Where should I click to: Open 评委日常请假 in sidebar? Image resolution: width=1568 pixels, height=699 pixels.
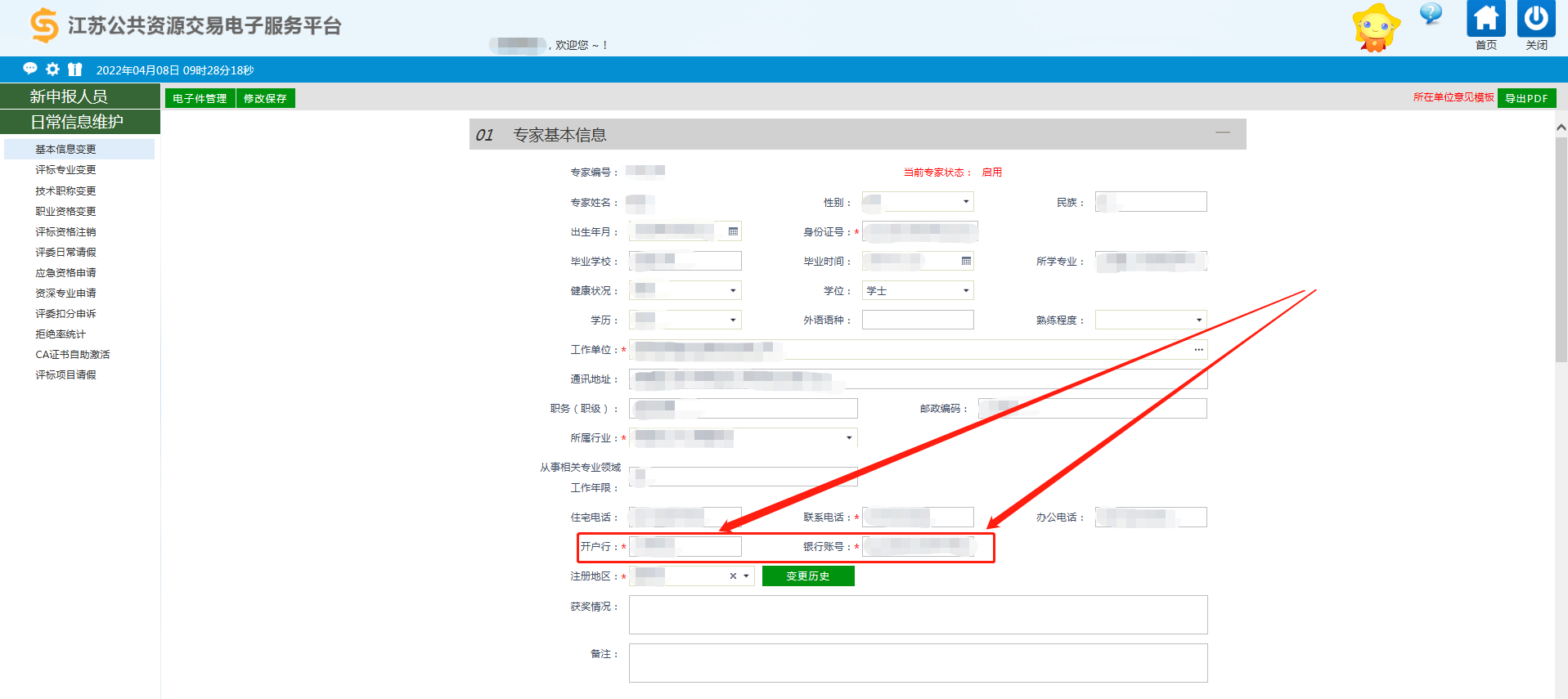(65, 252)
